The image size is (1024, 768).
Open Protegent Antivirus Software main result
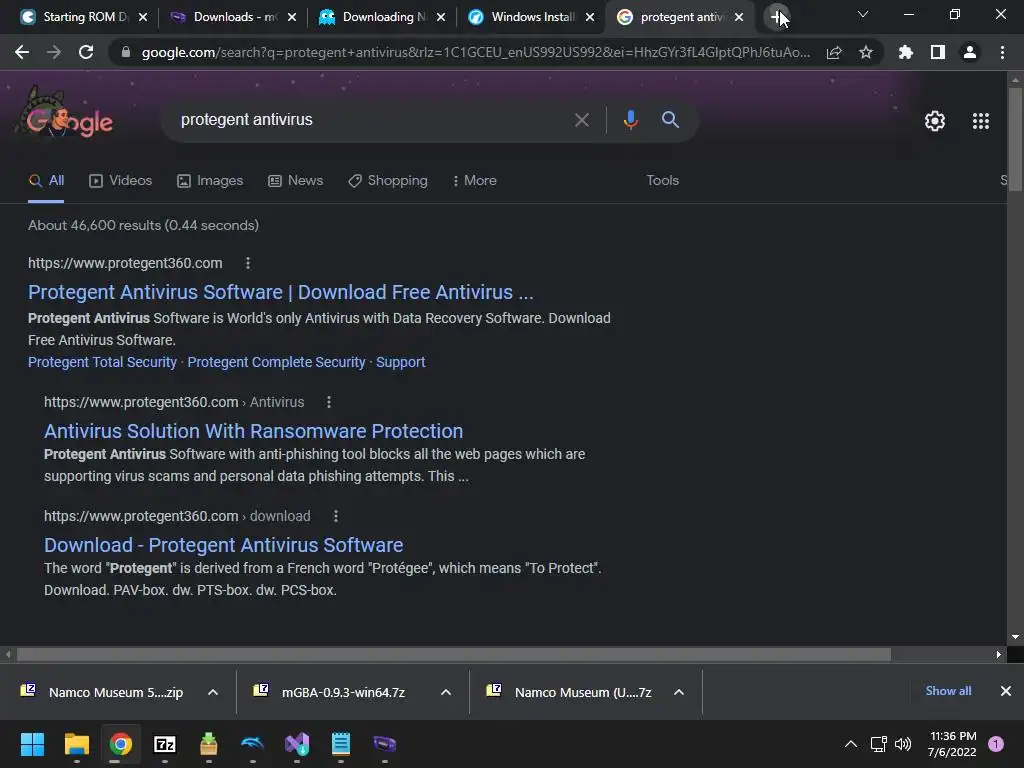(281, 293)
